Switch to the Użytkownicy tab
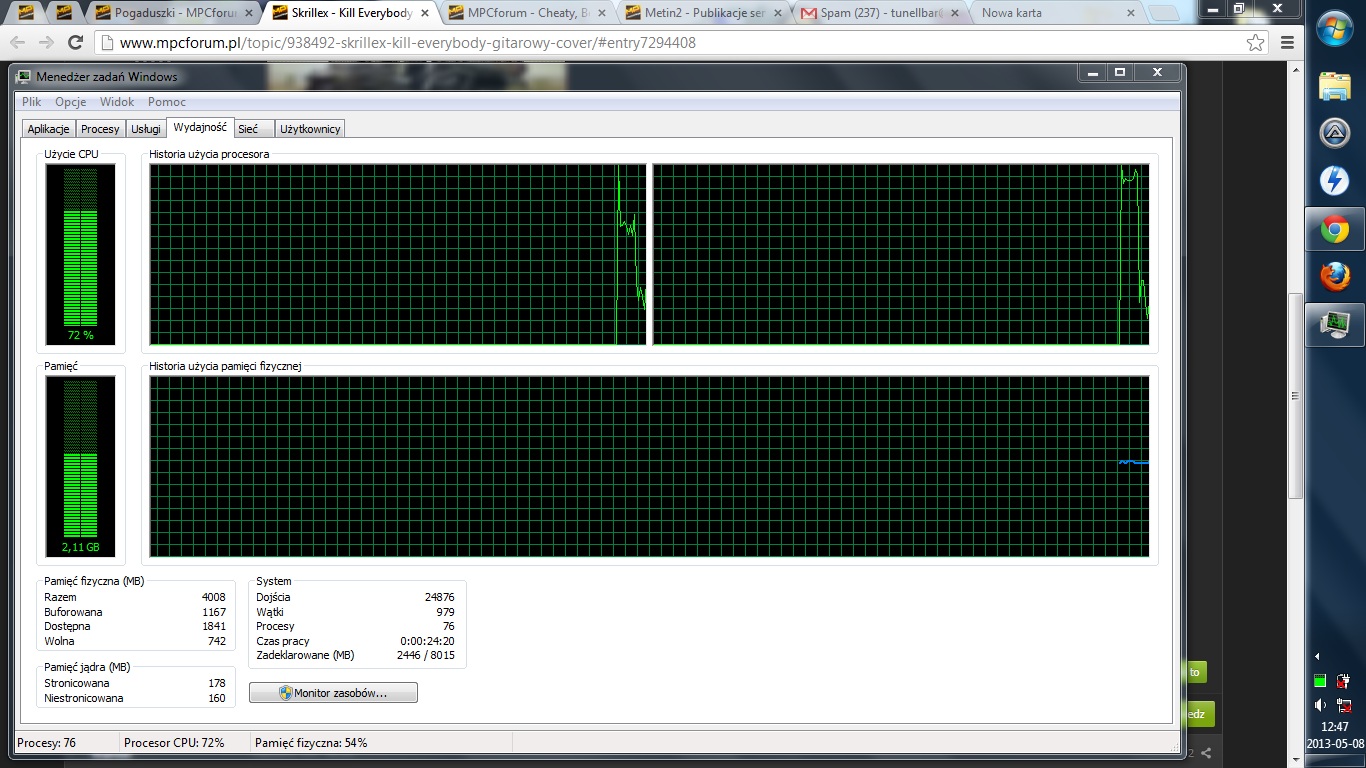Viewport: 1366px width, 768px height. tap(311, 129)
